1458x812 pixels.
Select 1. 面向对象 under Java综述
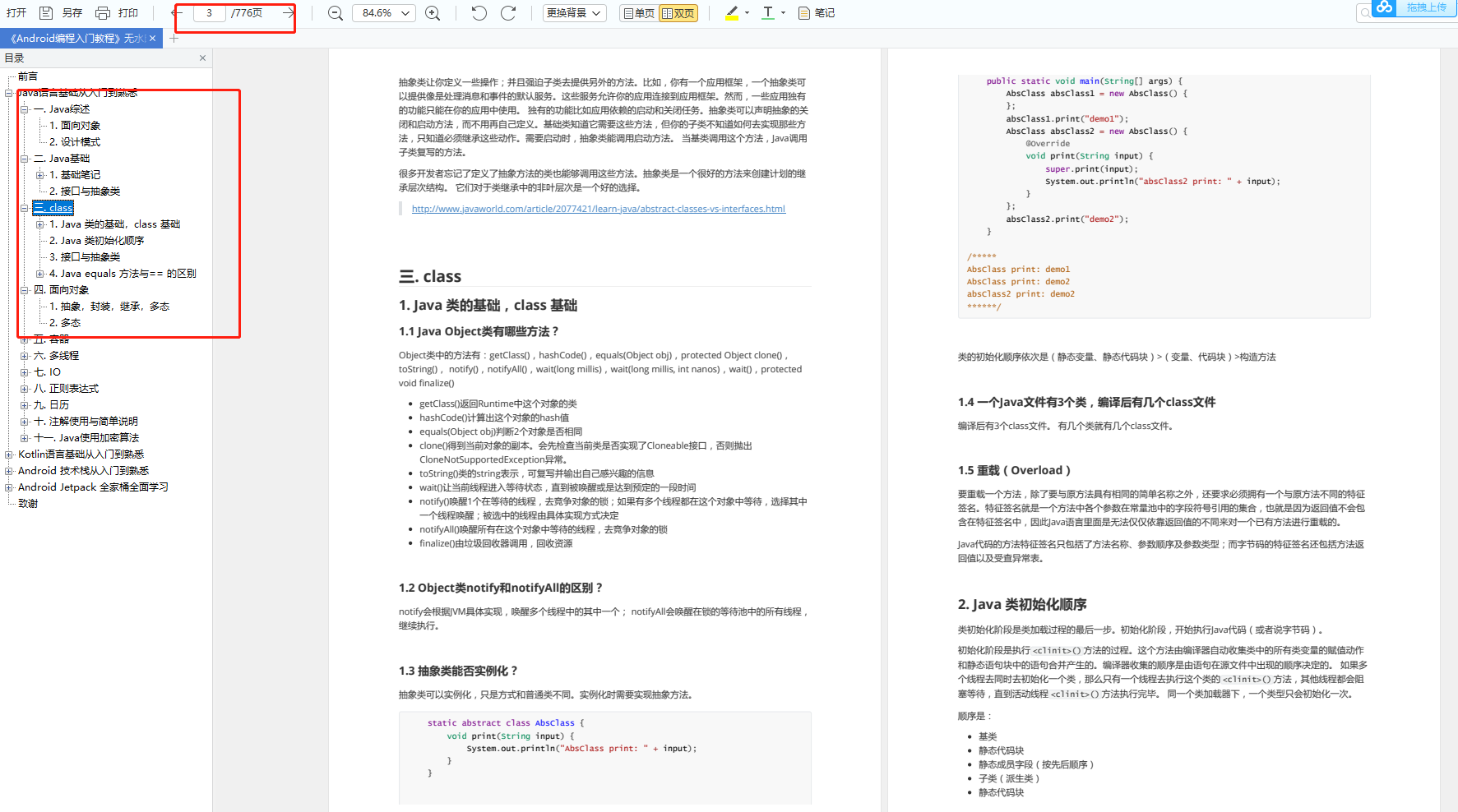pyautogui.click(x=75, y=126)
